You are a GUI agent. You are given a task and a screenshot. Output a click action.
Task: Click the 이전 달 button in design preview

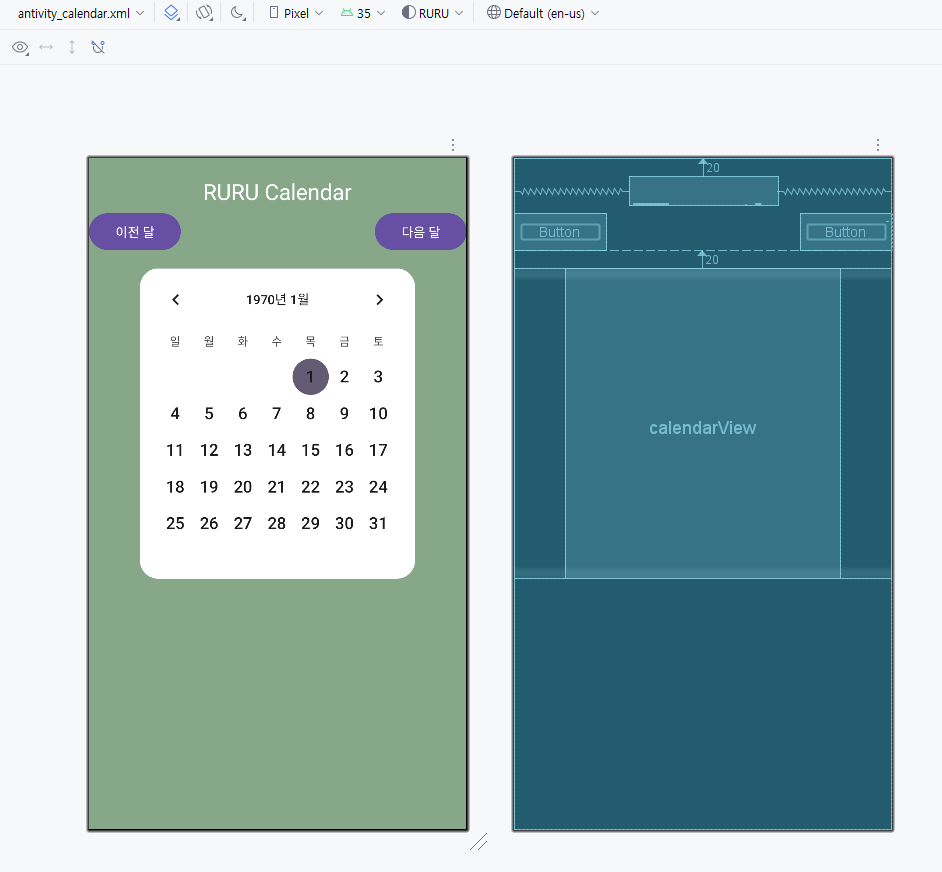click(135, 231)
